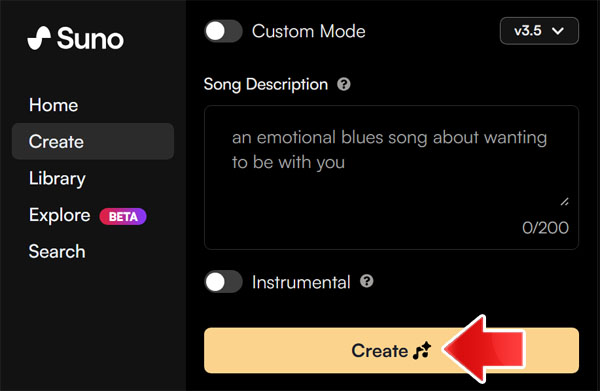
Task: Enable the Custom Mode switch
Action: coord(223,31)
